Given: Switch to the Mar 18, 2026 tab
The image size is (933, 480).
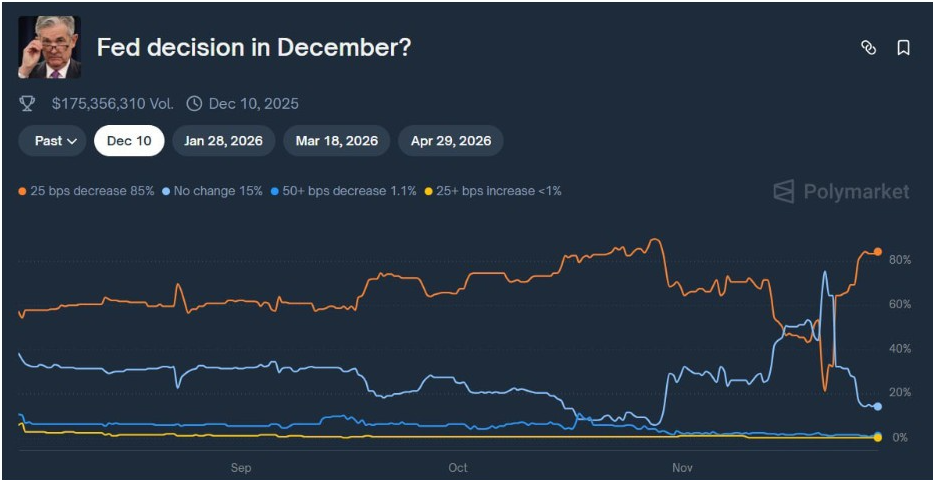Looking at the screenshot, I should [x=336, y=141].
